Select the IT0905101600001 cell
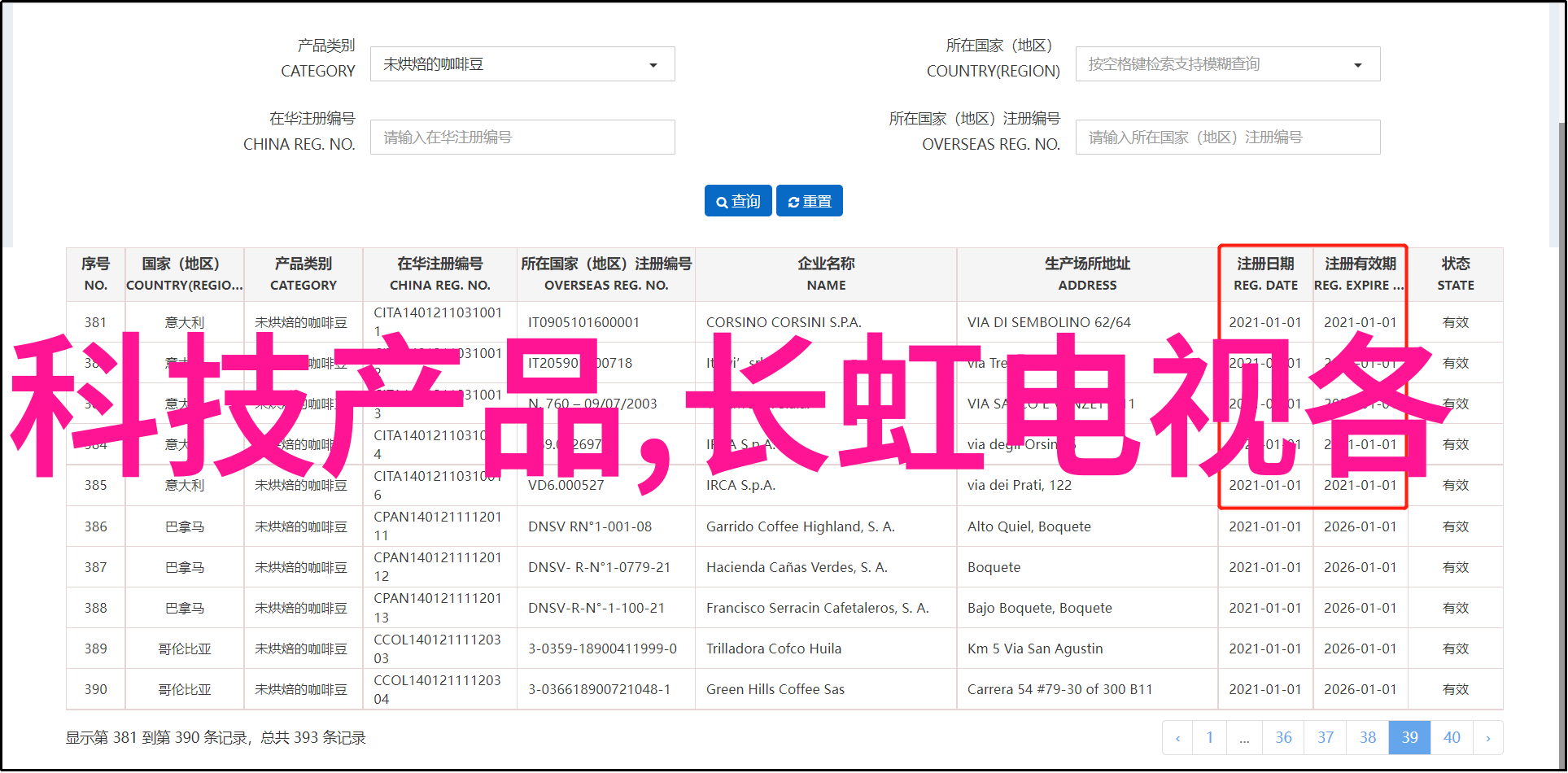1568x773 pixels. click(606, 322)
